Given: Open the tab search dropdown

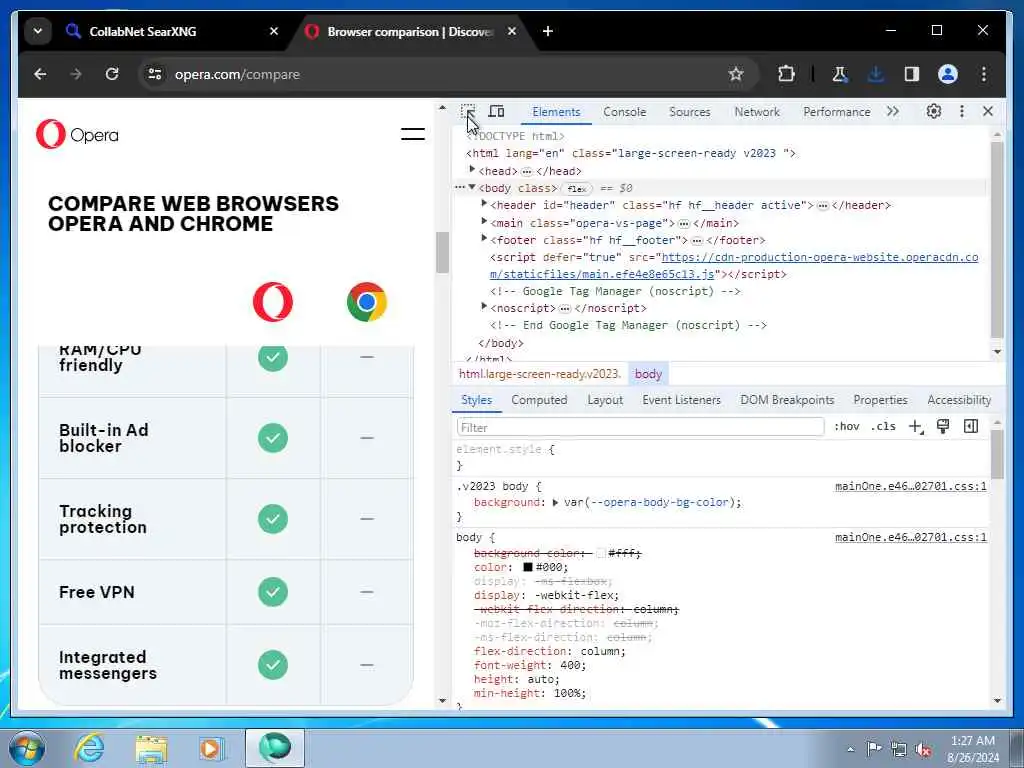Looking at the screenshot, I should point(38,31).
